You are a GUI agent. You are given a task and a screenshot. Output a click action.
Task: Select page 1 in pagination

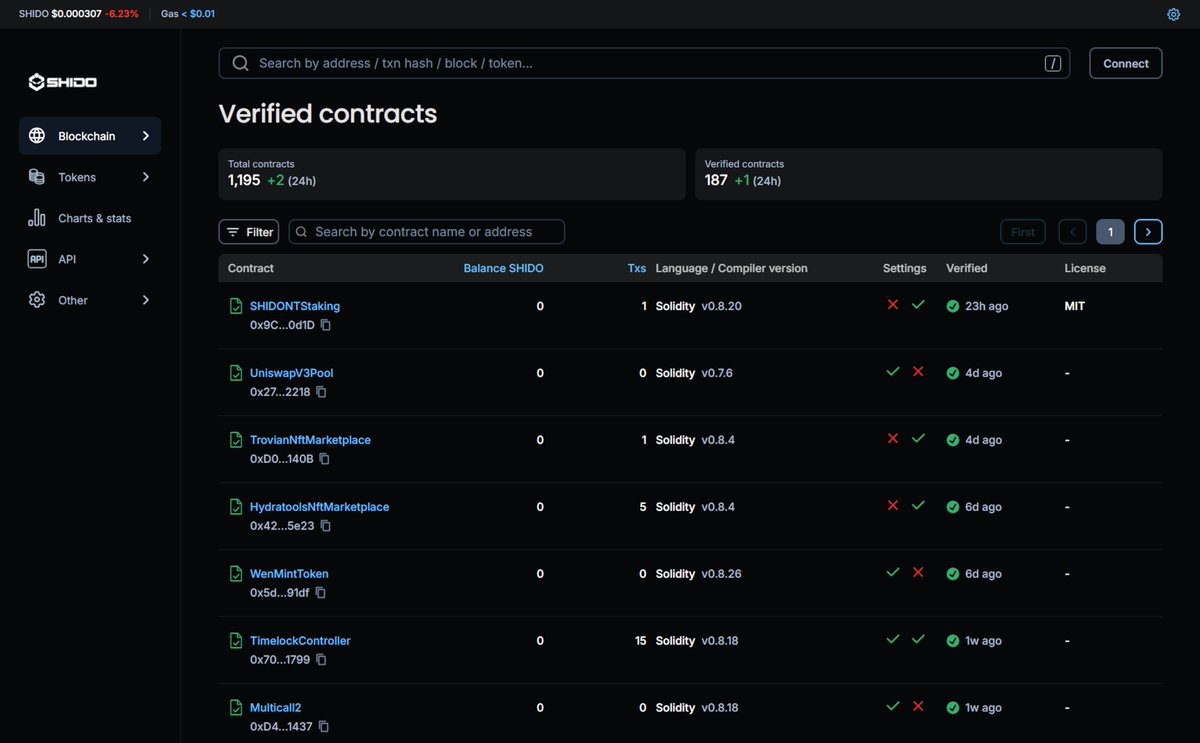[1110, 232]
